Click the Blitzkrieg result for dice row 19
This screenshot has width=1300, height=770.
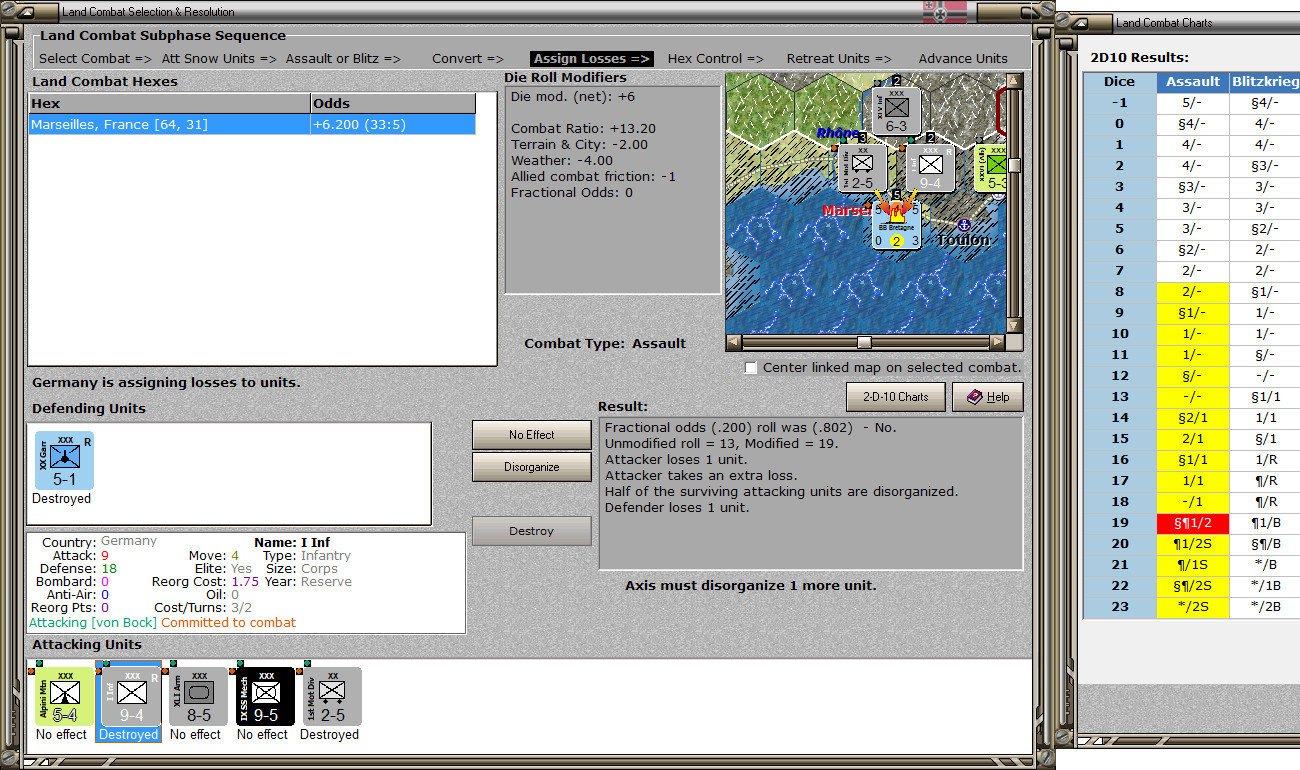[1265, 523]
